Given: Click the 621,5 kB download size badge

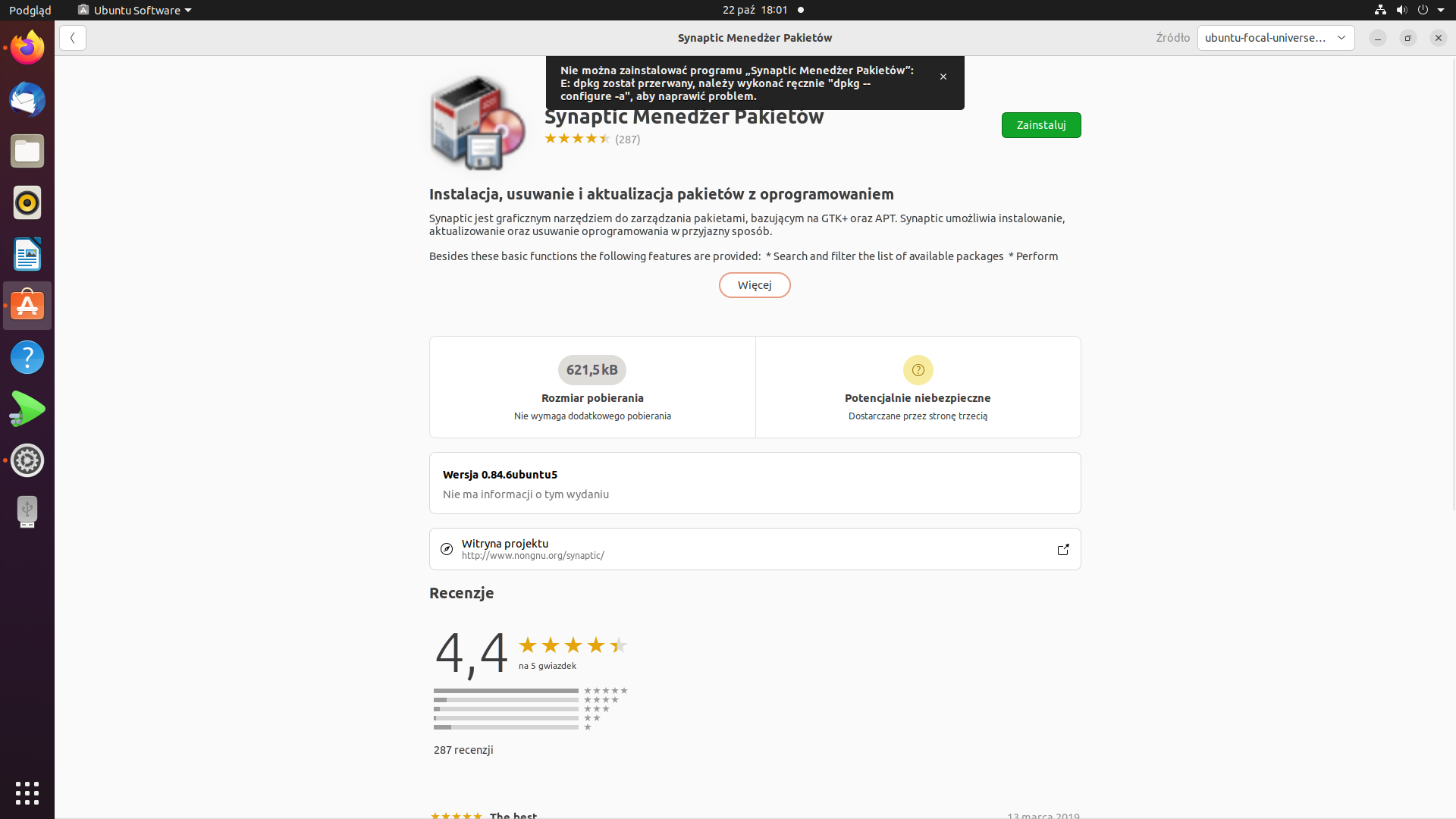Looking at the screenshot, I should coord(592,370).
